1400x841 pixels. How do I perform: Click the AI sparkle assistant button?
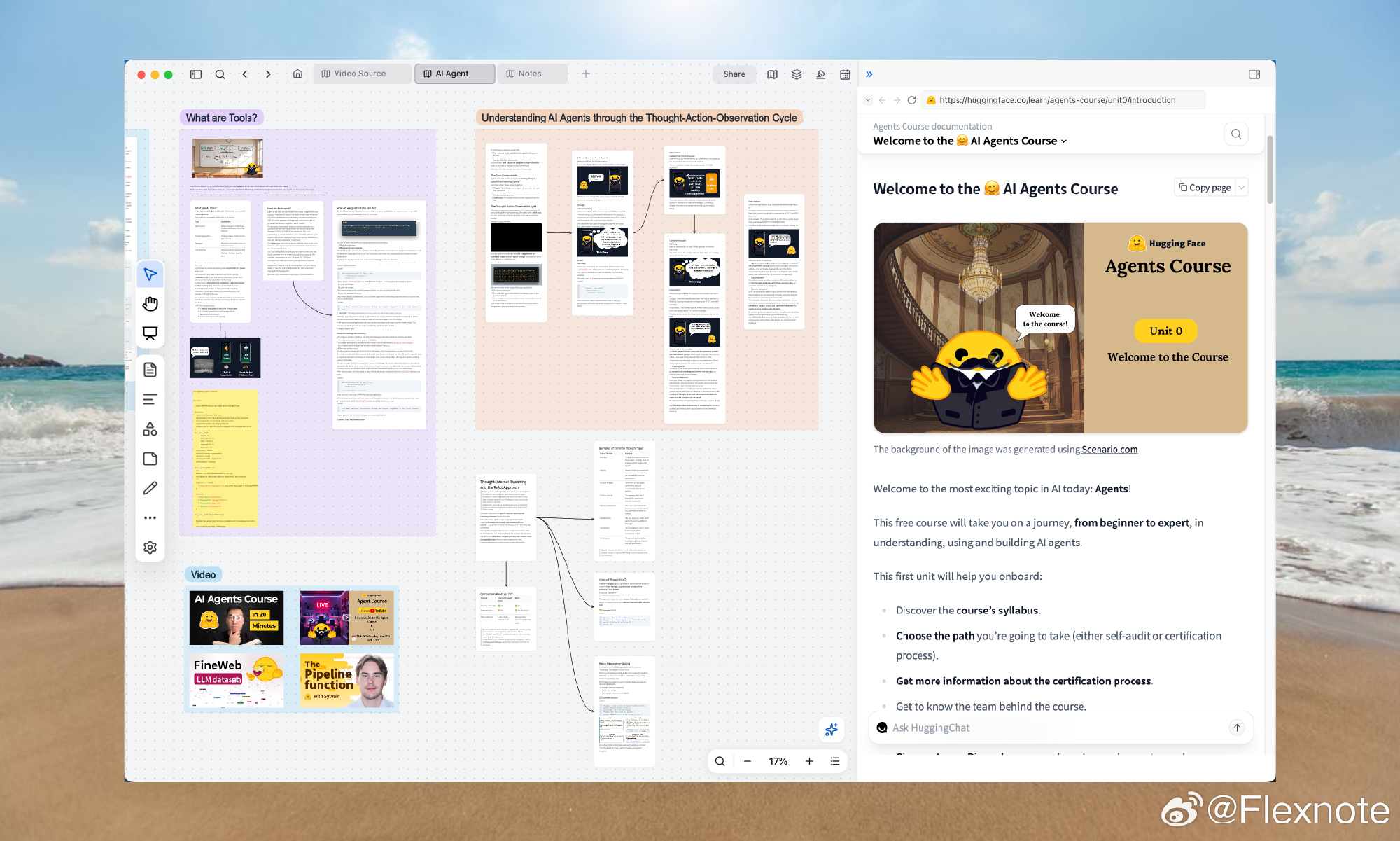(832, 730)
